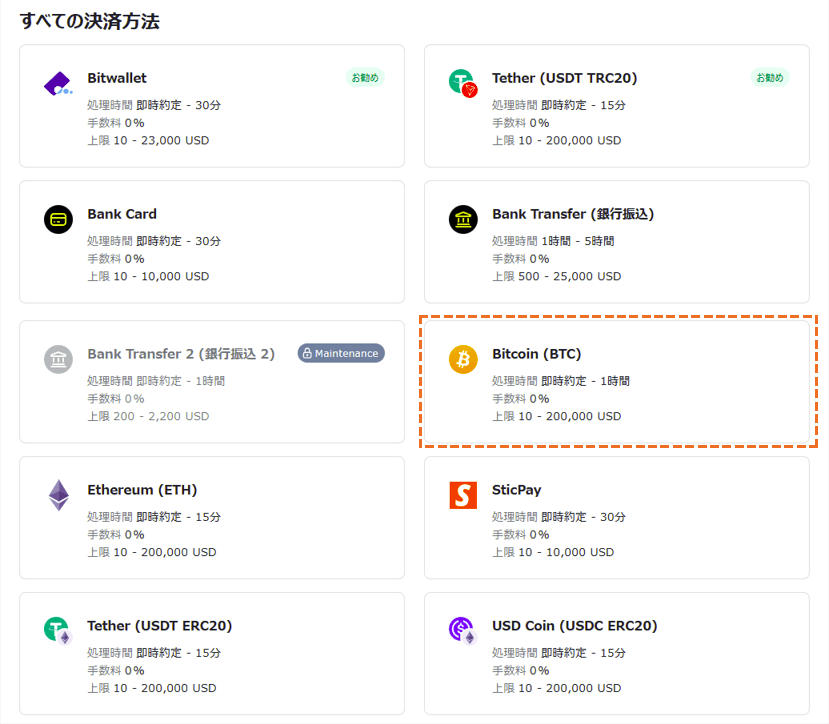This screenshot has height=724, width=829.
Task: Click the greyed Bank Transfer 2 icon
Action: pyautogui.click(x=58, y=359)
